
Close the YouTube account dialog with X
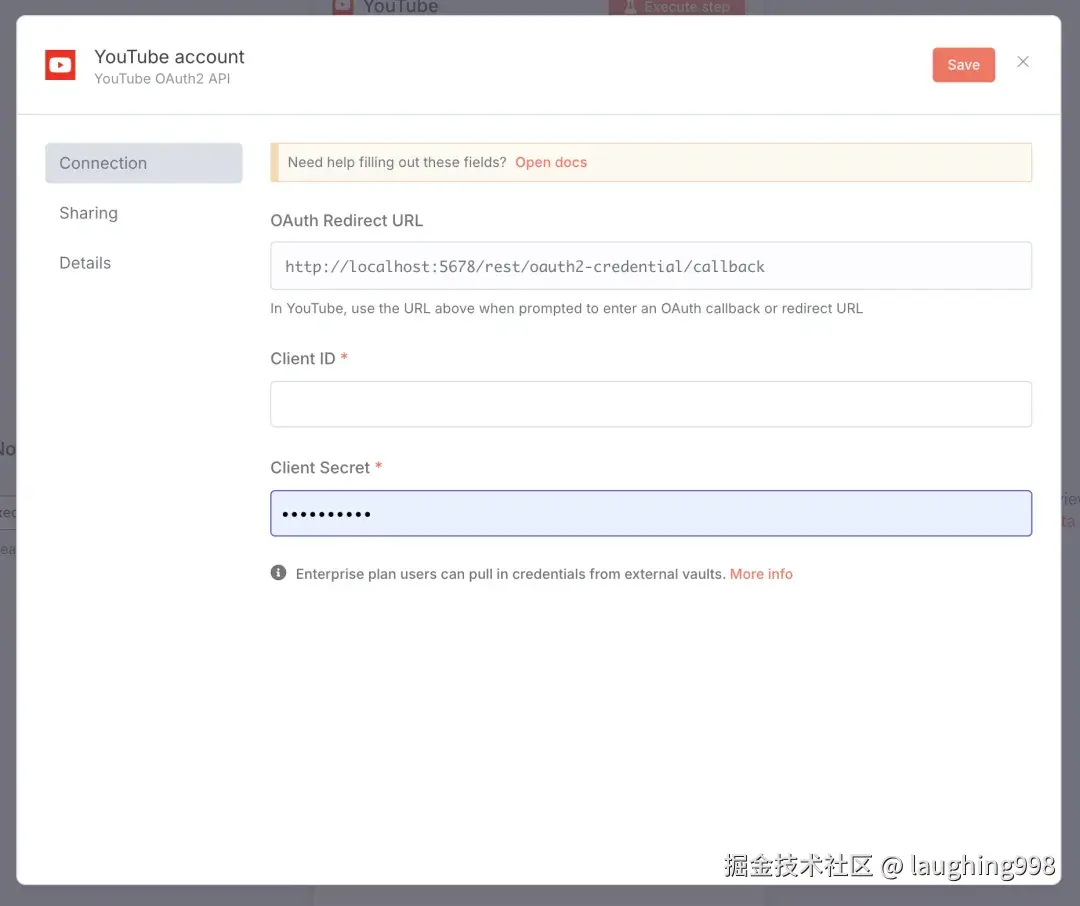pos(1023,62)
